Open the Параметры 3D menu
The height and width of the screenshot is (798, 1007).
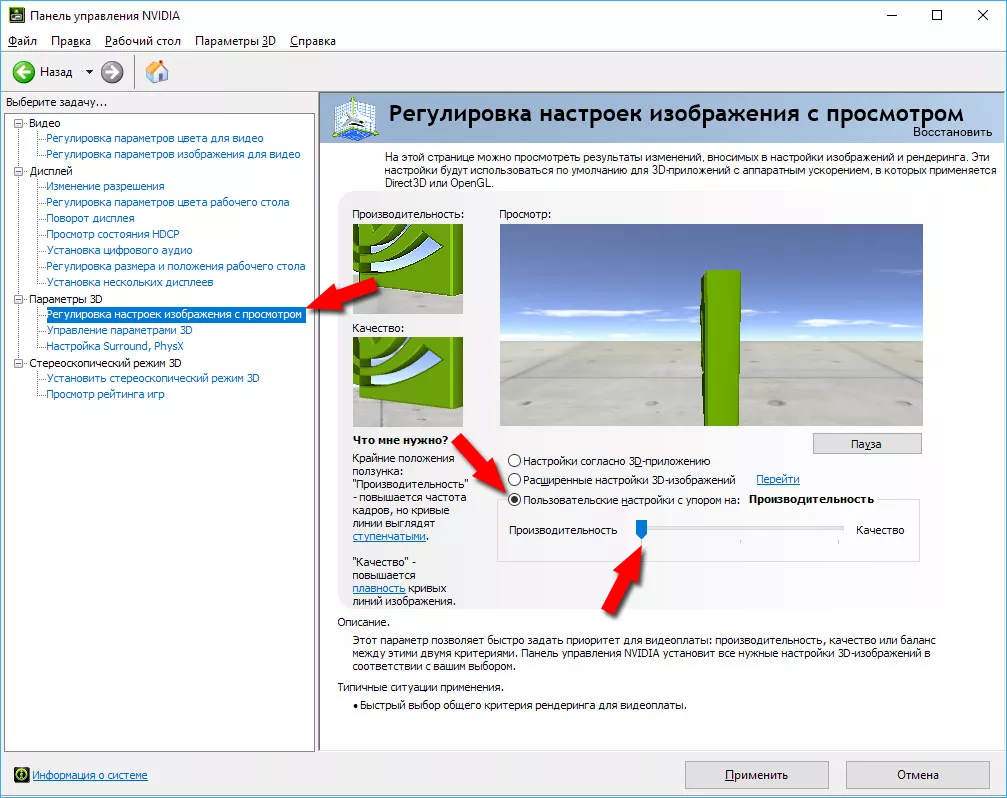point(235,41)
